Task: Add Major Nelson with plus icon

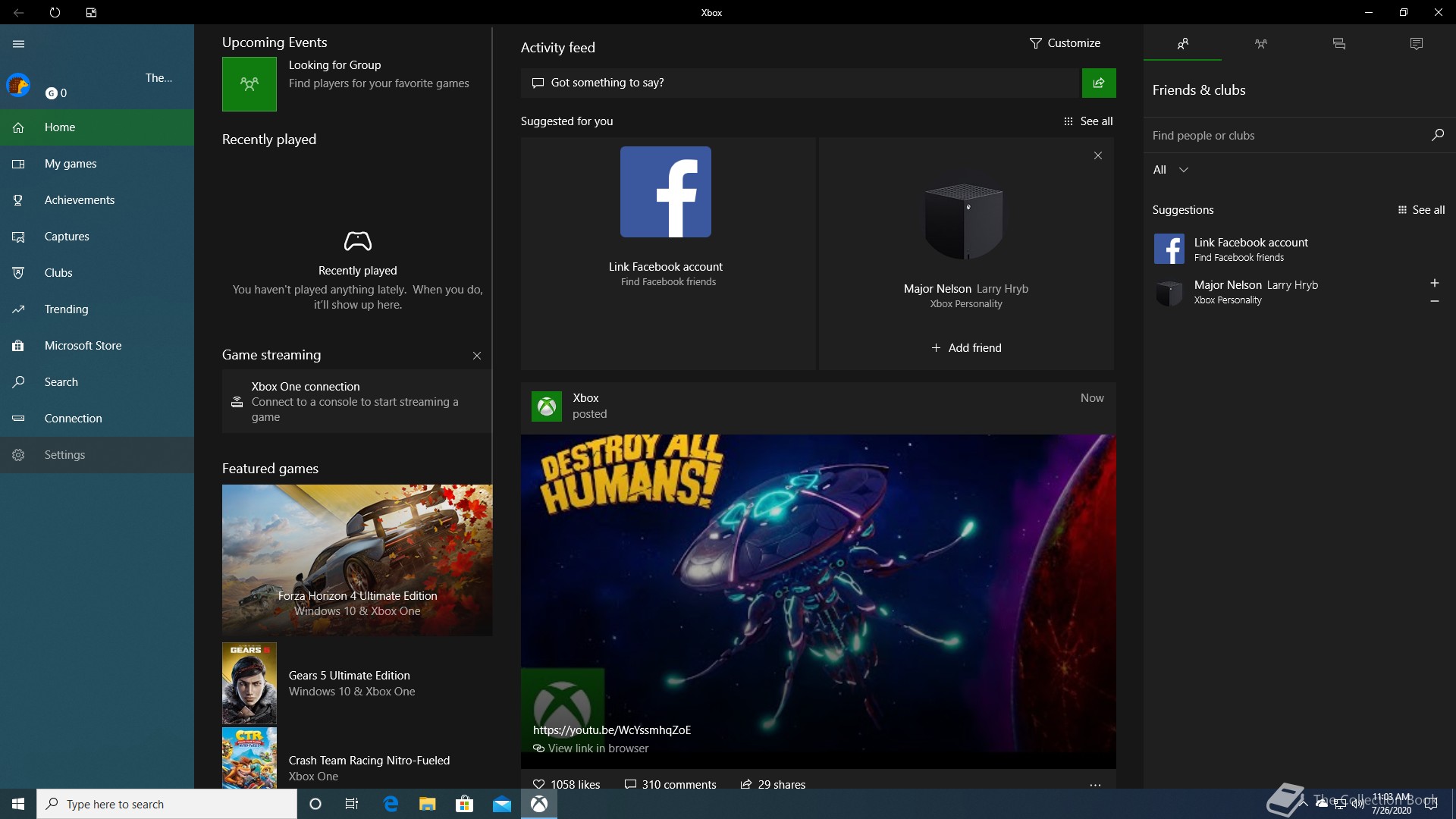Action: point(1434,283)
